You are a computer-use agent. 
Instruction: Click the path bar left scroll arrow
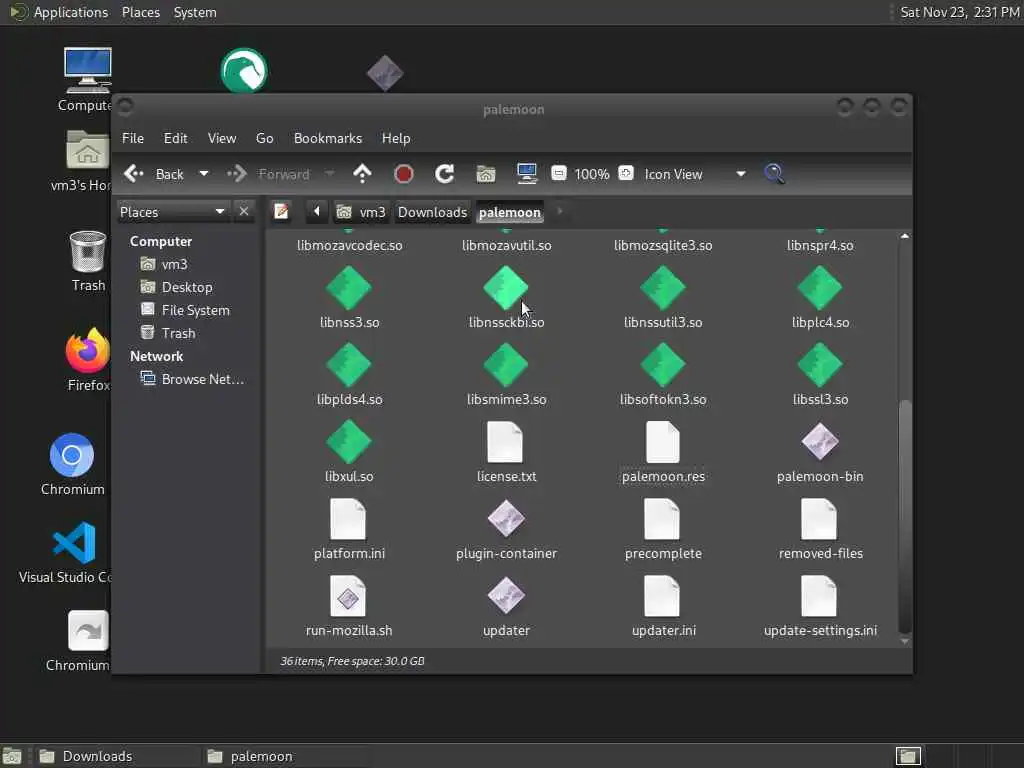coord(317,212)
